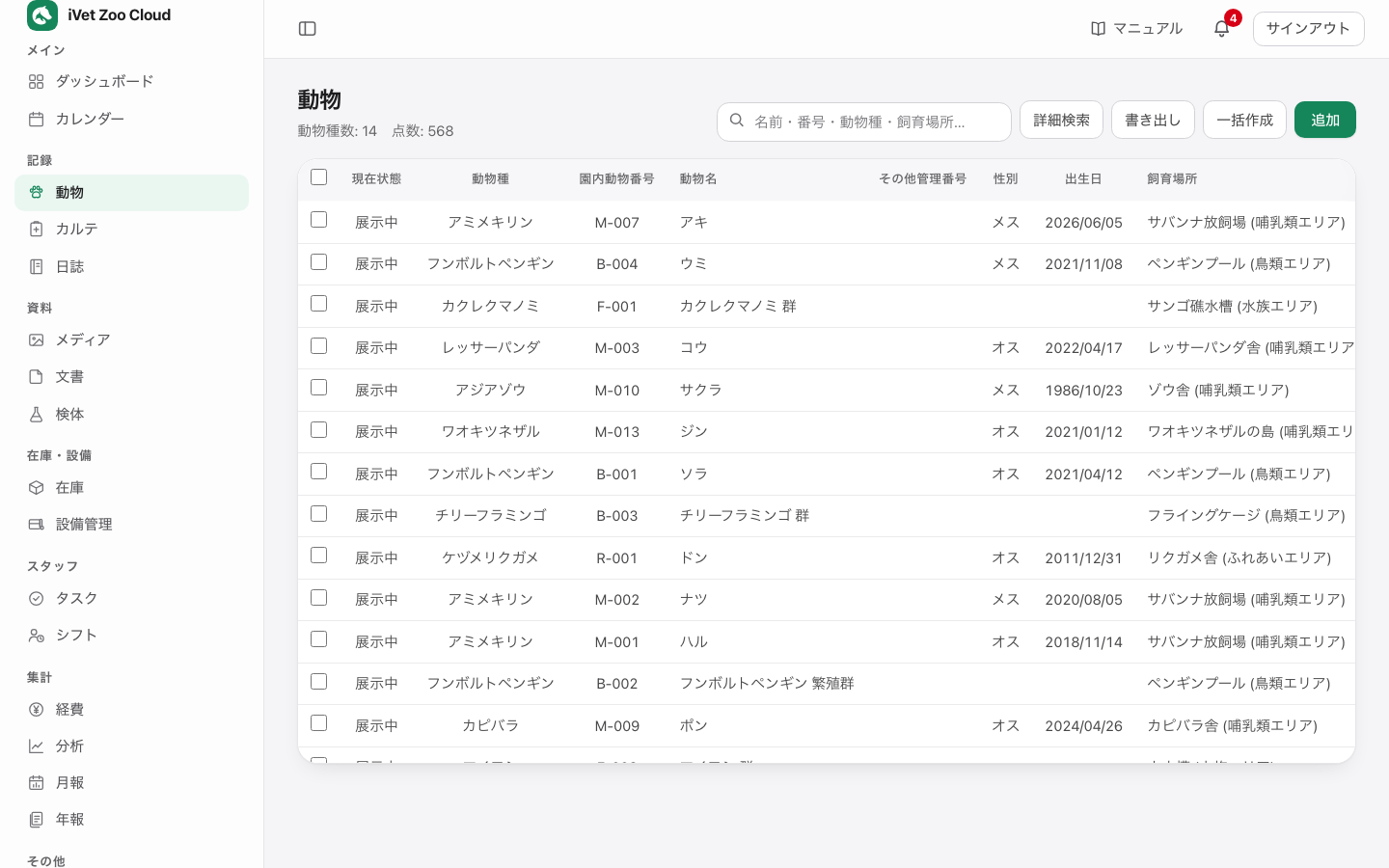Toggle the sidebar collapse icon
Image resolution: width=1389 pixels, height=868 pixels.
(x=308, y=29)
